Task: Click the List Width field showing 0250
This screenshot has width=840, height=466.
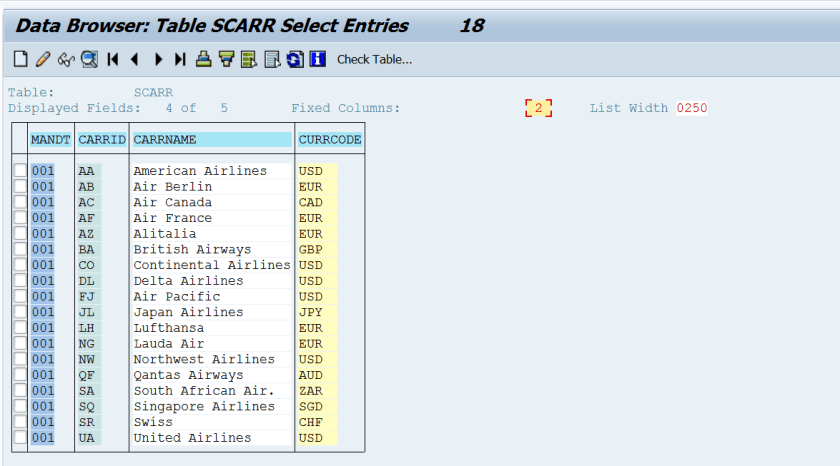Action: pyautogui.click(x=692, y=108)
